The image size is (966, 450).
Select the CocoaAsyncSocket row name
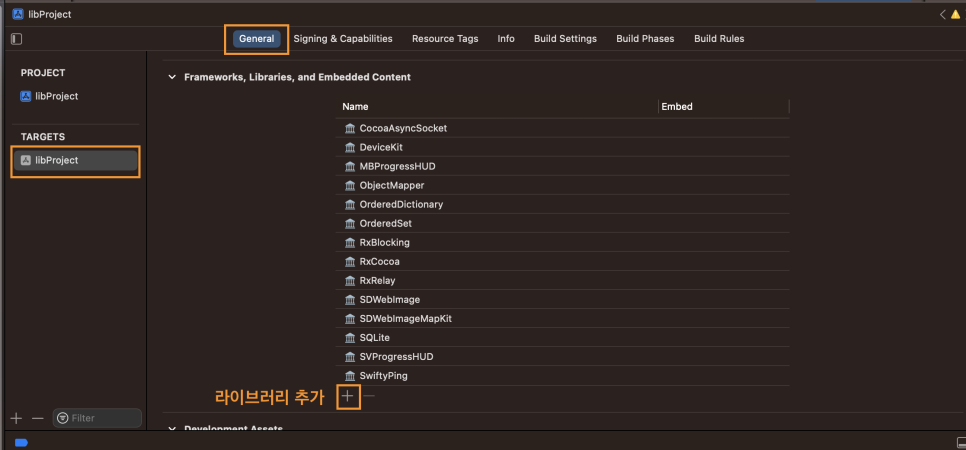pyautogui.click(x=403, y=128)
